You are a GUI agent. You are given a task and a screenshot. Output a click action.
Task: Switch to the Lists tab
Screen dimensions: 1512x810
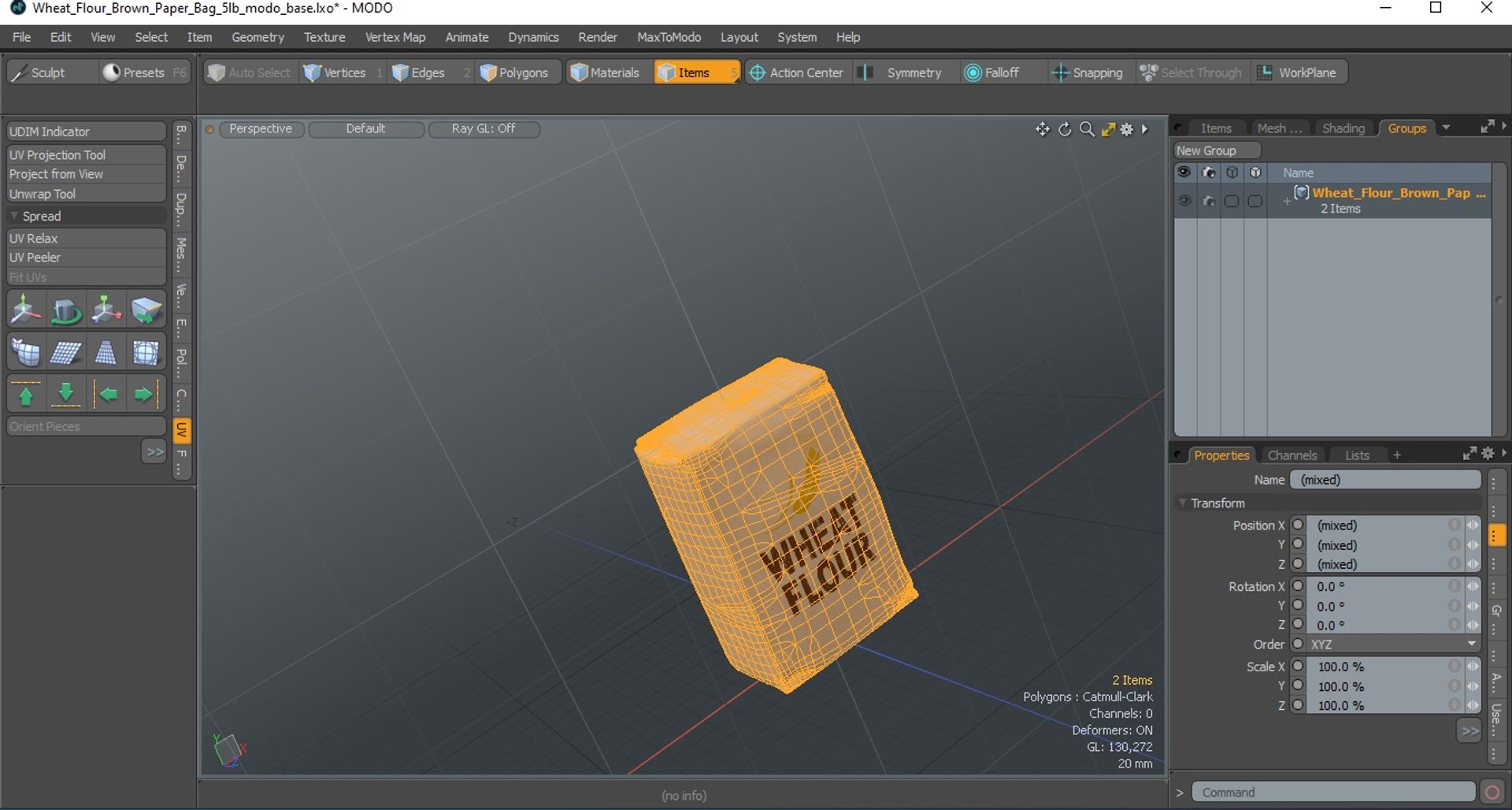pyautogui.click(x=1357, y=455)
